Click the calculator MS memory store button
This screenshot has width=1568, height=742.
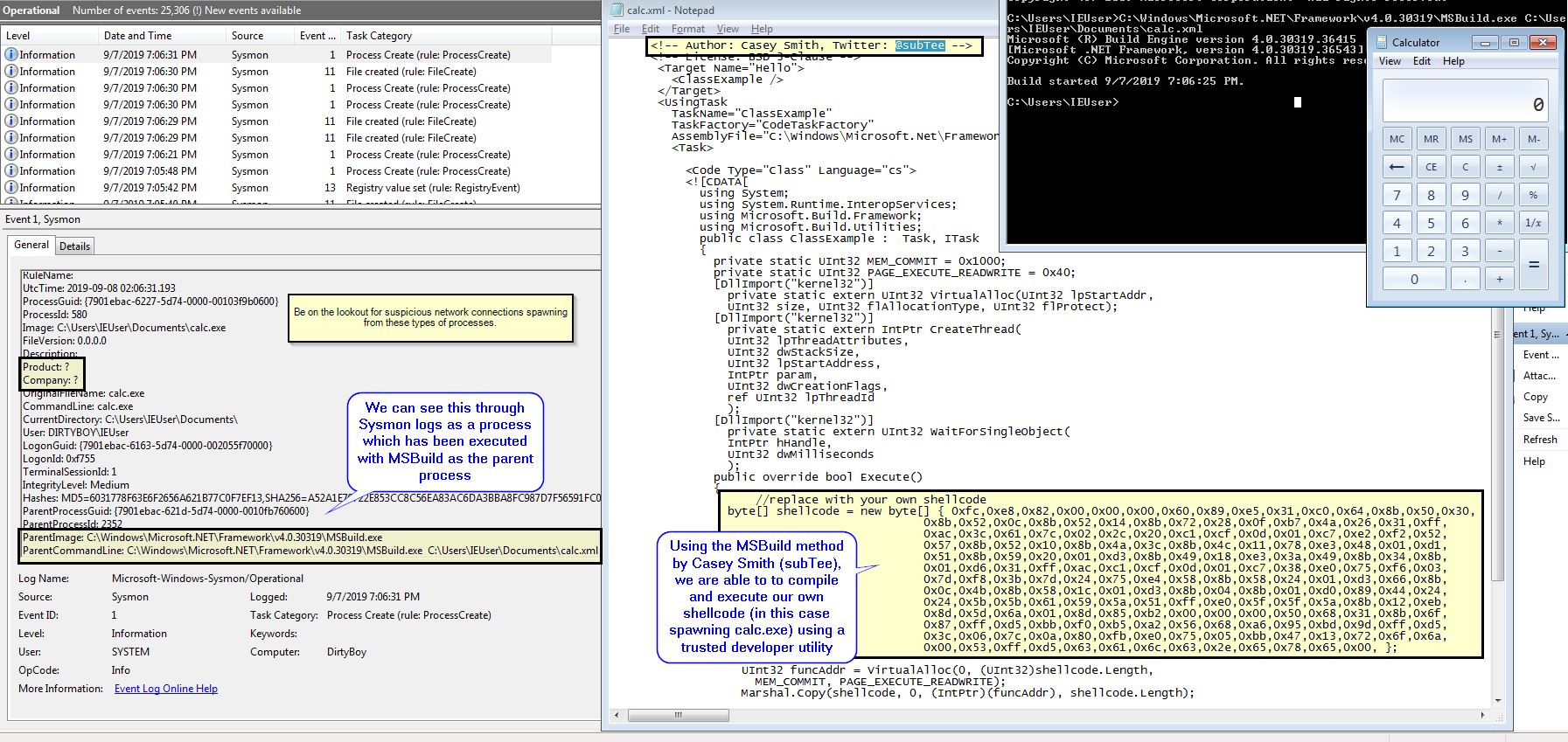pos(1465,139)
